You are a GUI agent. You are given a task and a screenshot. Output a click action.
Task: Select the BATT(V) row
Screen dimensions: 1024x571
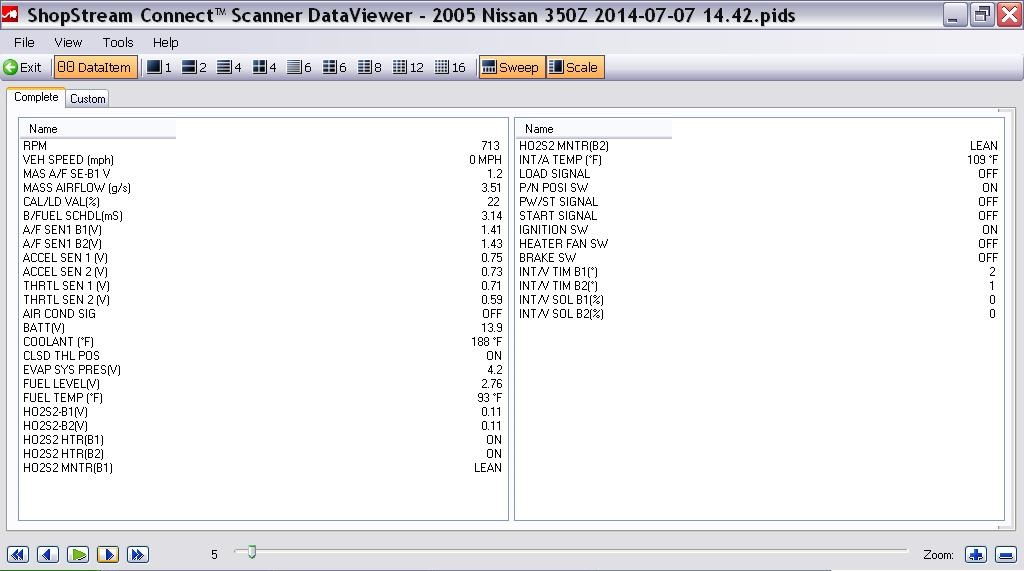pos(263,328)
